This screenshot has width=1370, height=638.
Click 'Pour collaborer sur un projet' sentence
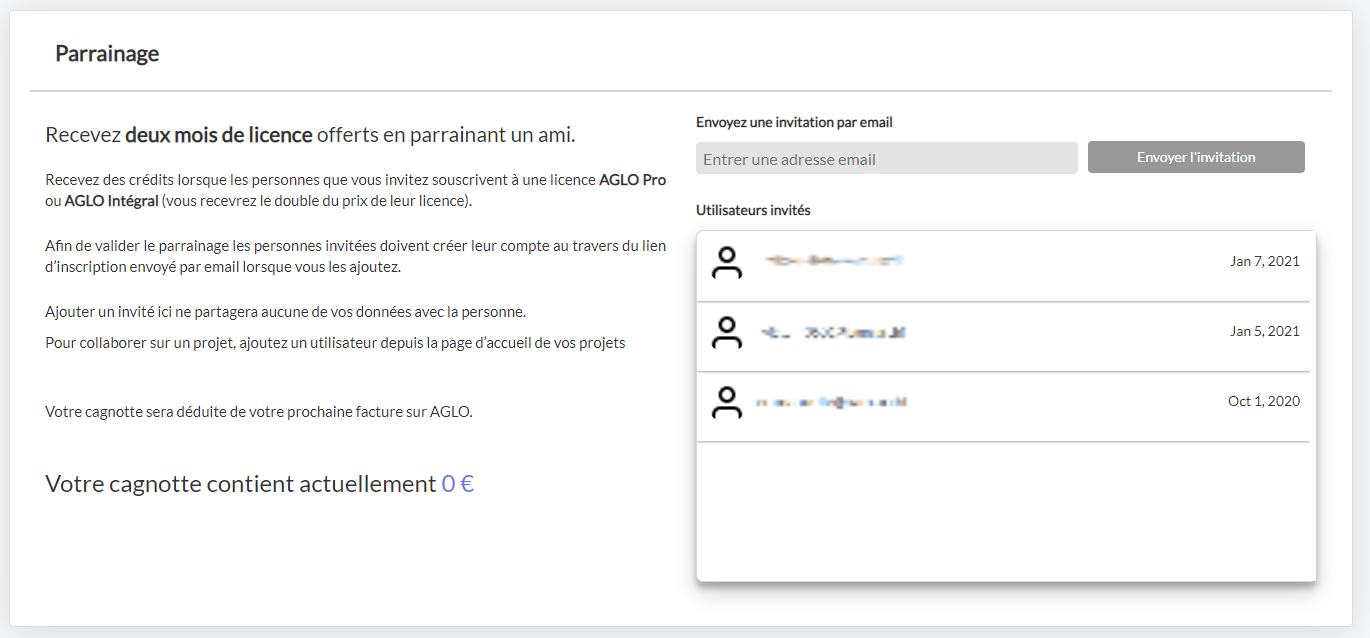(x=335, y=343)
